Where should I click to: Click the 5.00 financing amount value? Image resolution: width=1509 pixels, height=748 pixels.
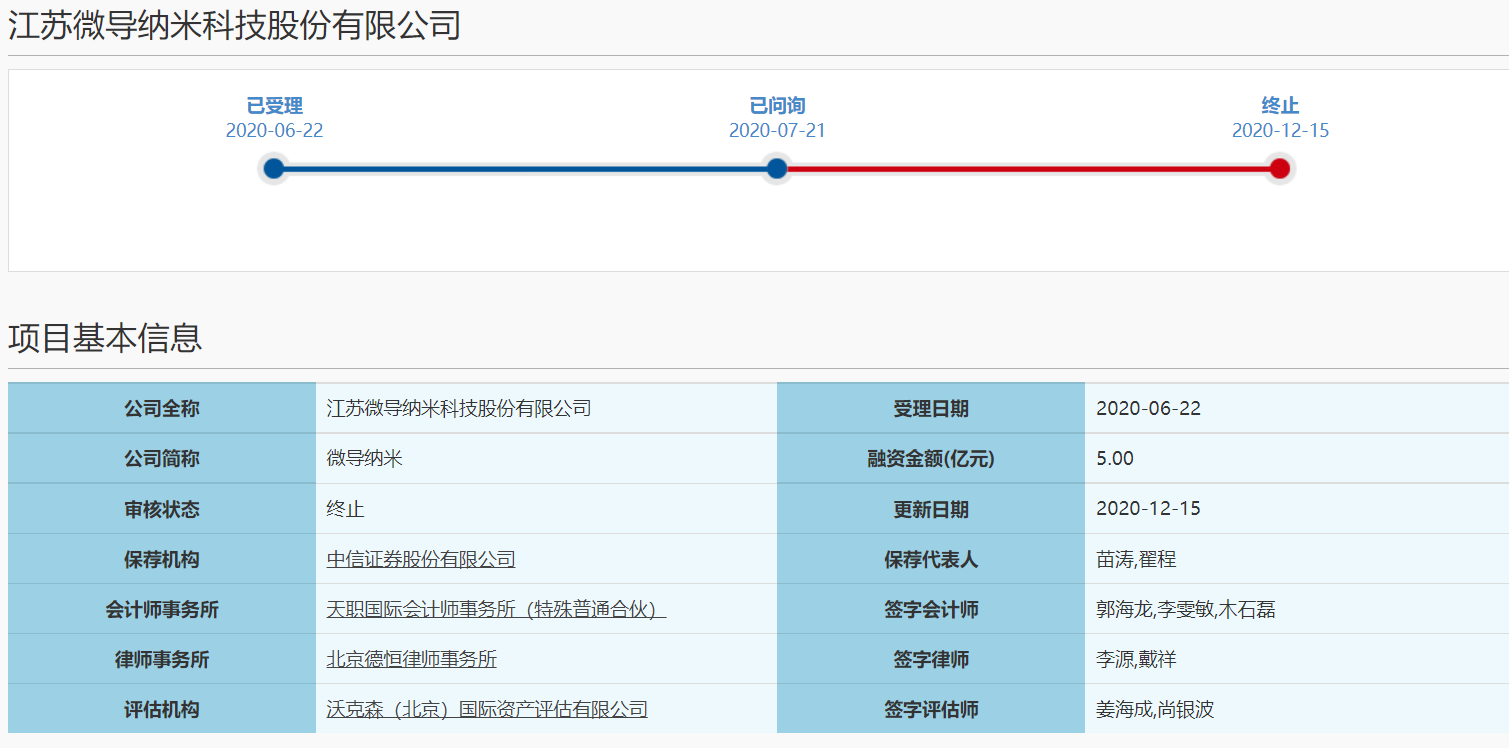(1116, 459)
